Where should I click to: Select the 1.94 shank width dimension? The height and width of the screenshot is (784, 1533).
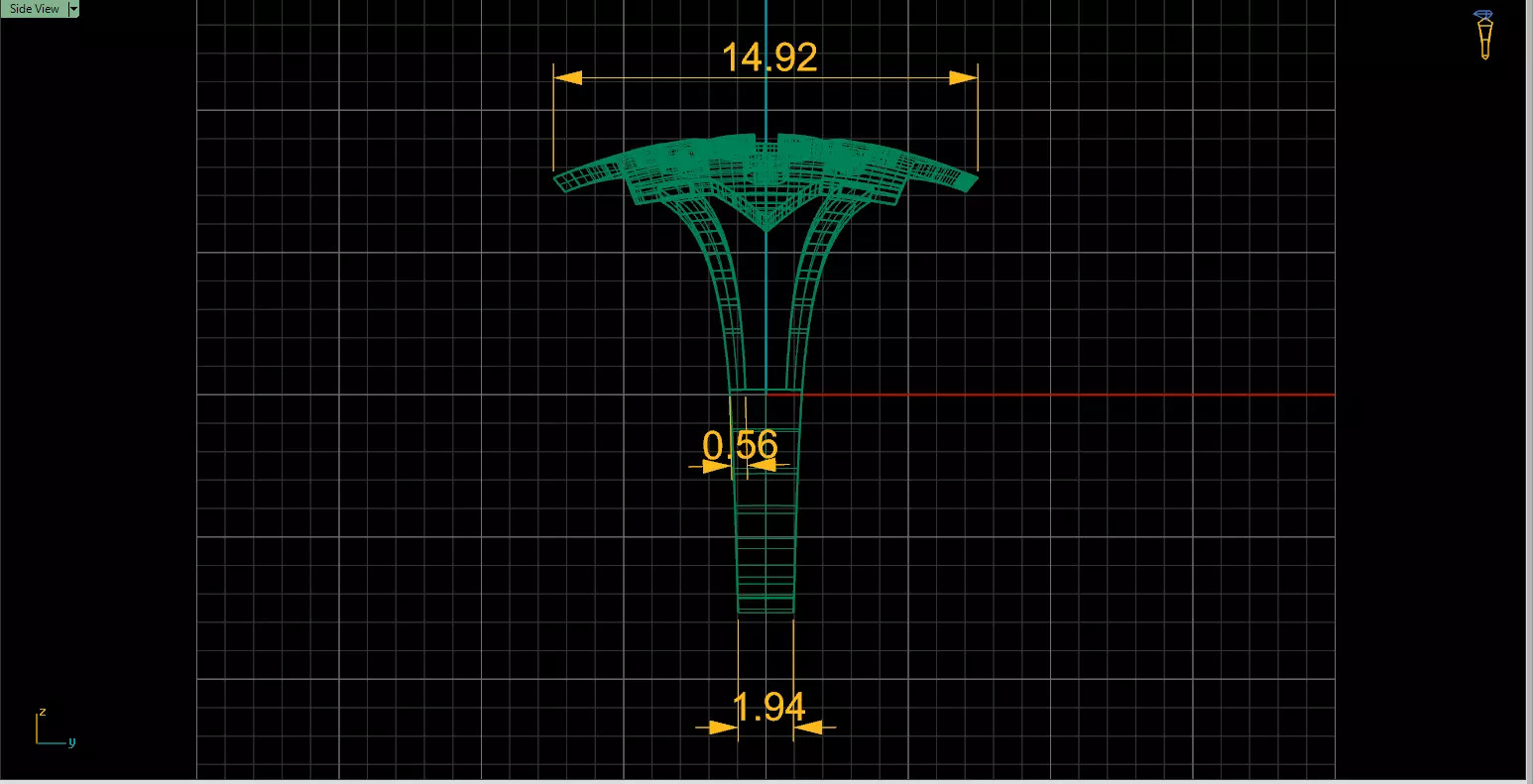(768, 708)
